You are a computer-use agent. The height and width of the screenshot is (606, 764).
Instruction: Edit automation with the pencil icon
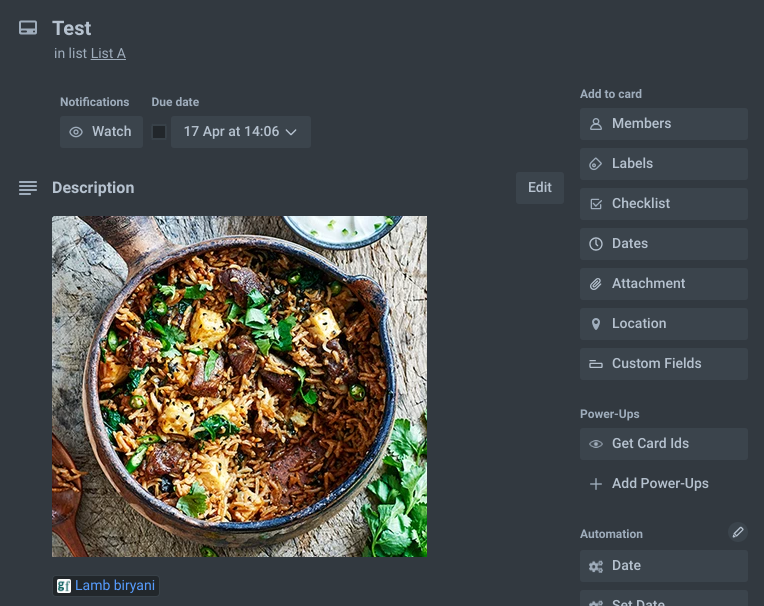click(738, 531)
